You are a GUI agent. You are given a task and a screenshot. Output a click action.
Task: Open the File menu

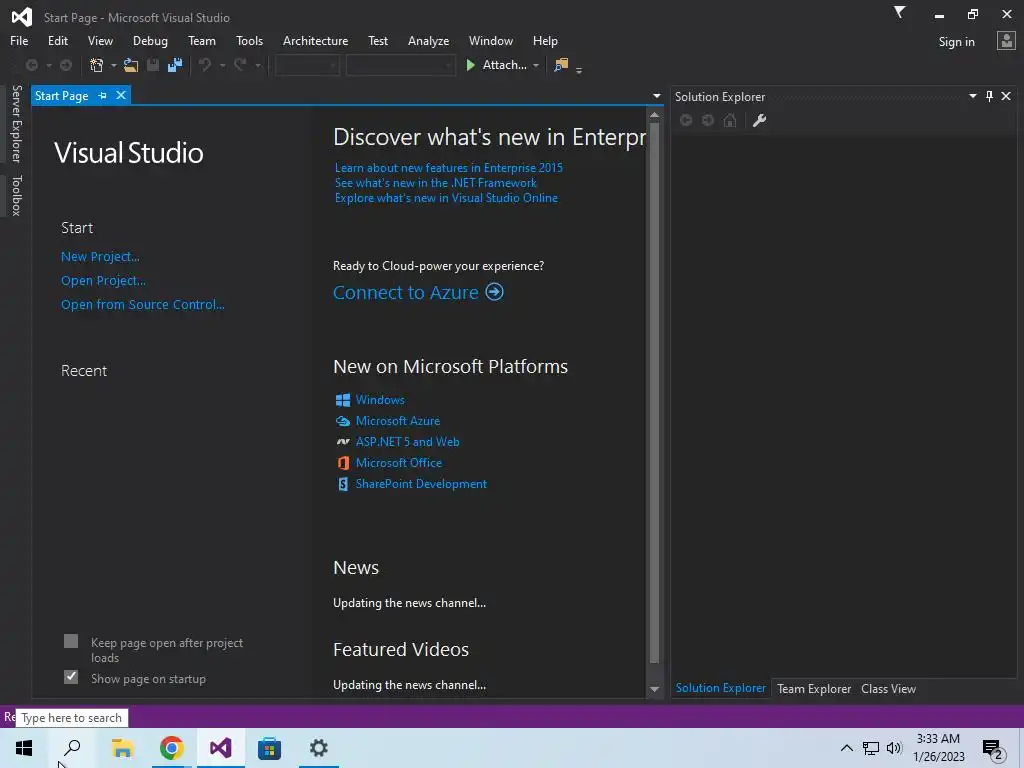click(x=19, y=40)
